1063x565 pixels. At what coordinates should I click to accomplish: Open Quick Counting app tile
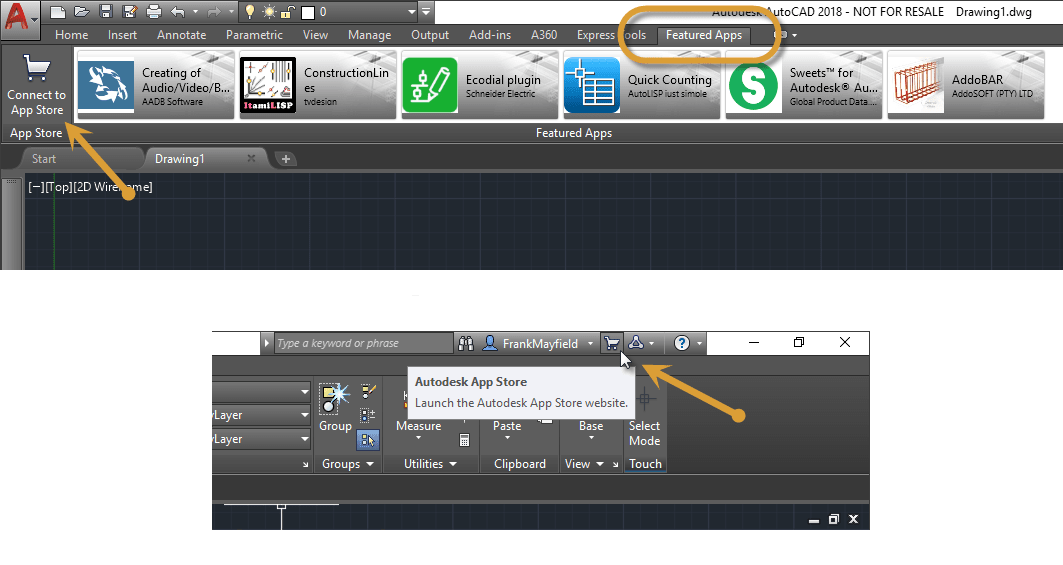coord(641,85)
